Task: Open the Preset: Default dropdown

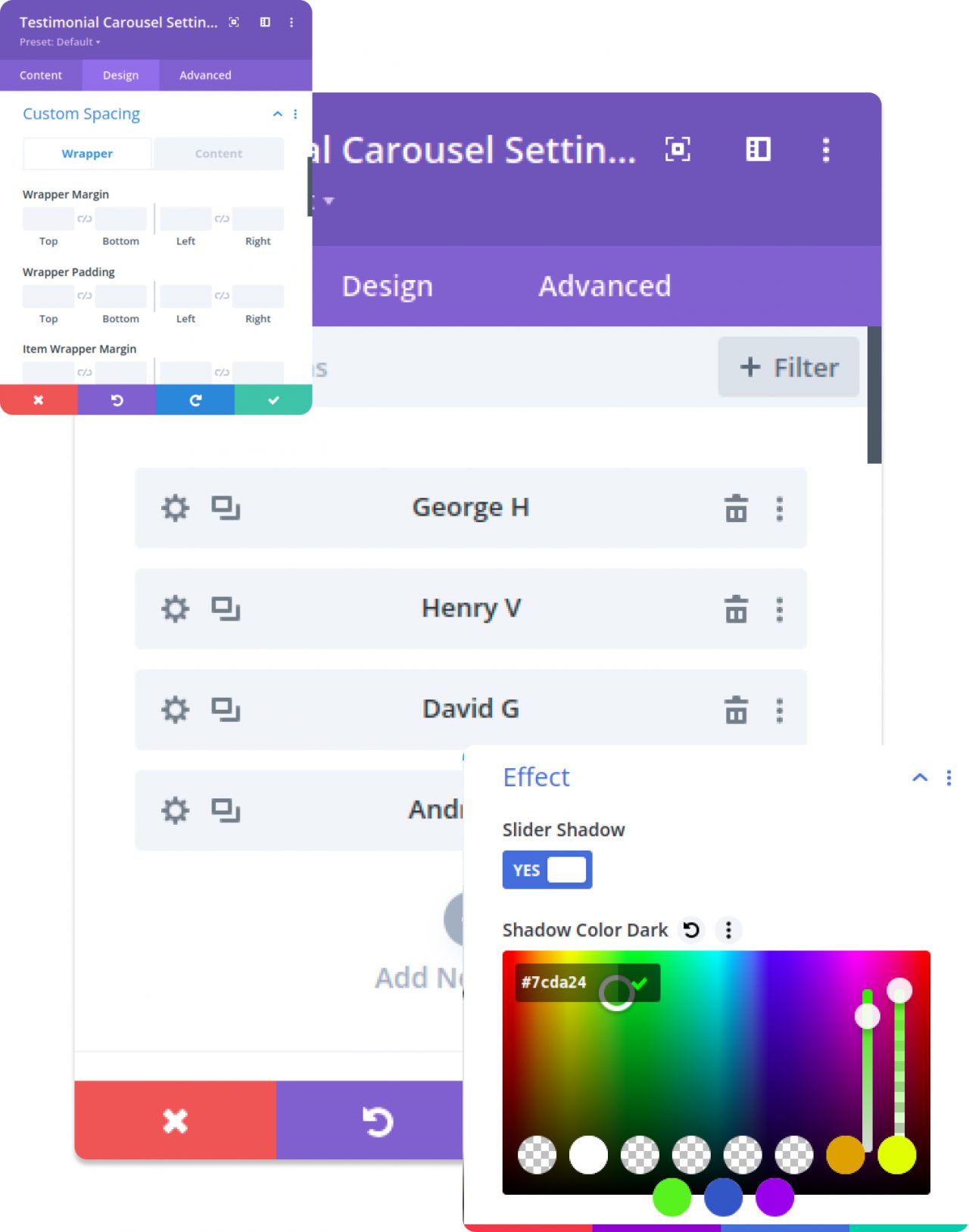Action: (x=58, y=42)
